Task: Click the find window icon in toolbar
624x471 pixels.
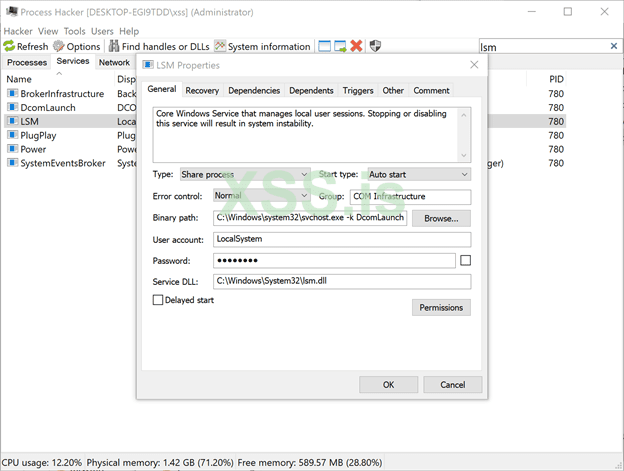Action: click(324, 47)
